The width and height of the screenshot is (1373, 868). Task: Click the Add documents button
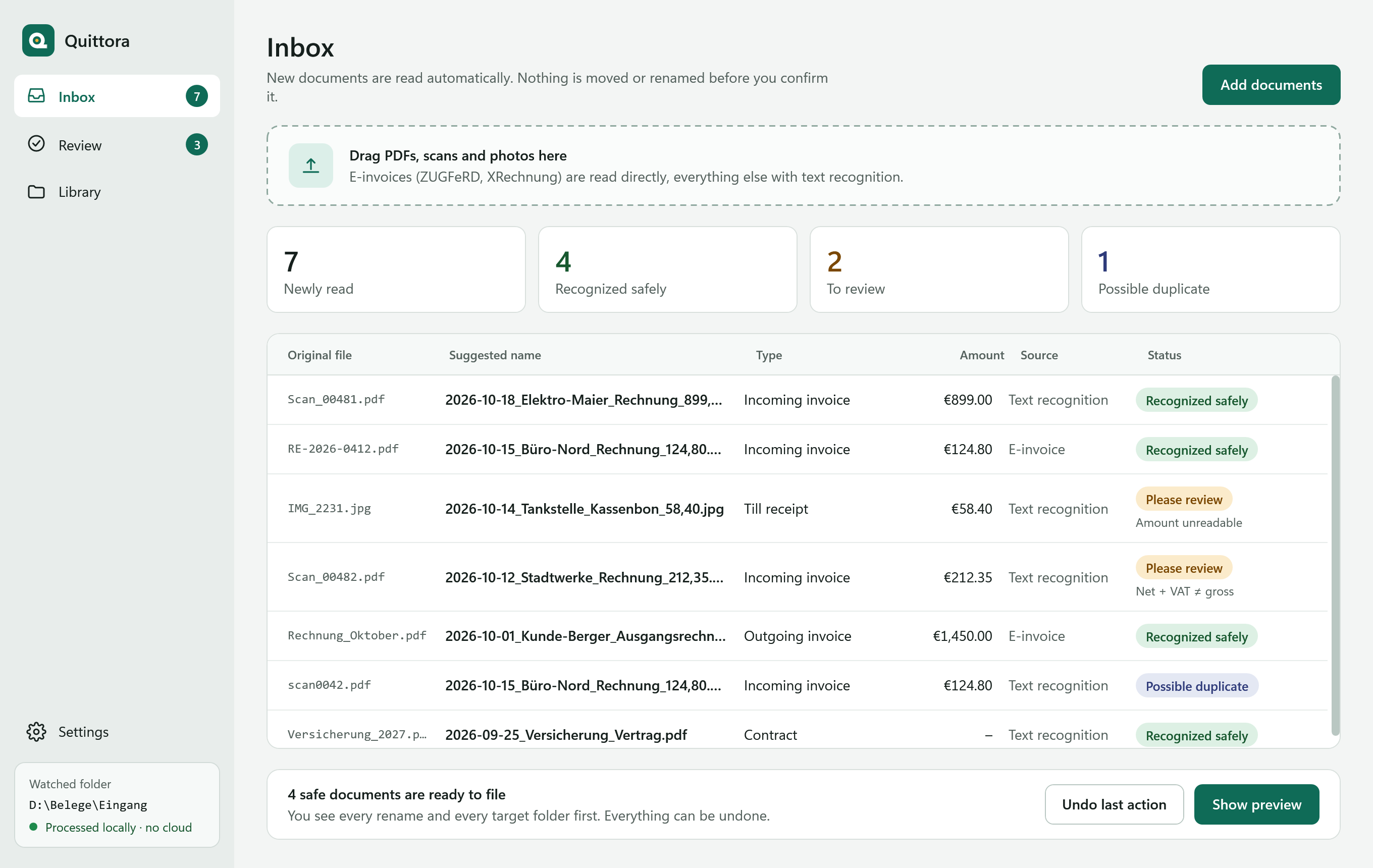coord(1271,85)
